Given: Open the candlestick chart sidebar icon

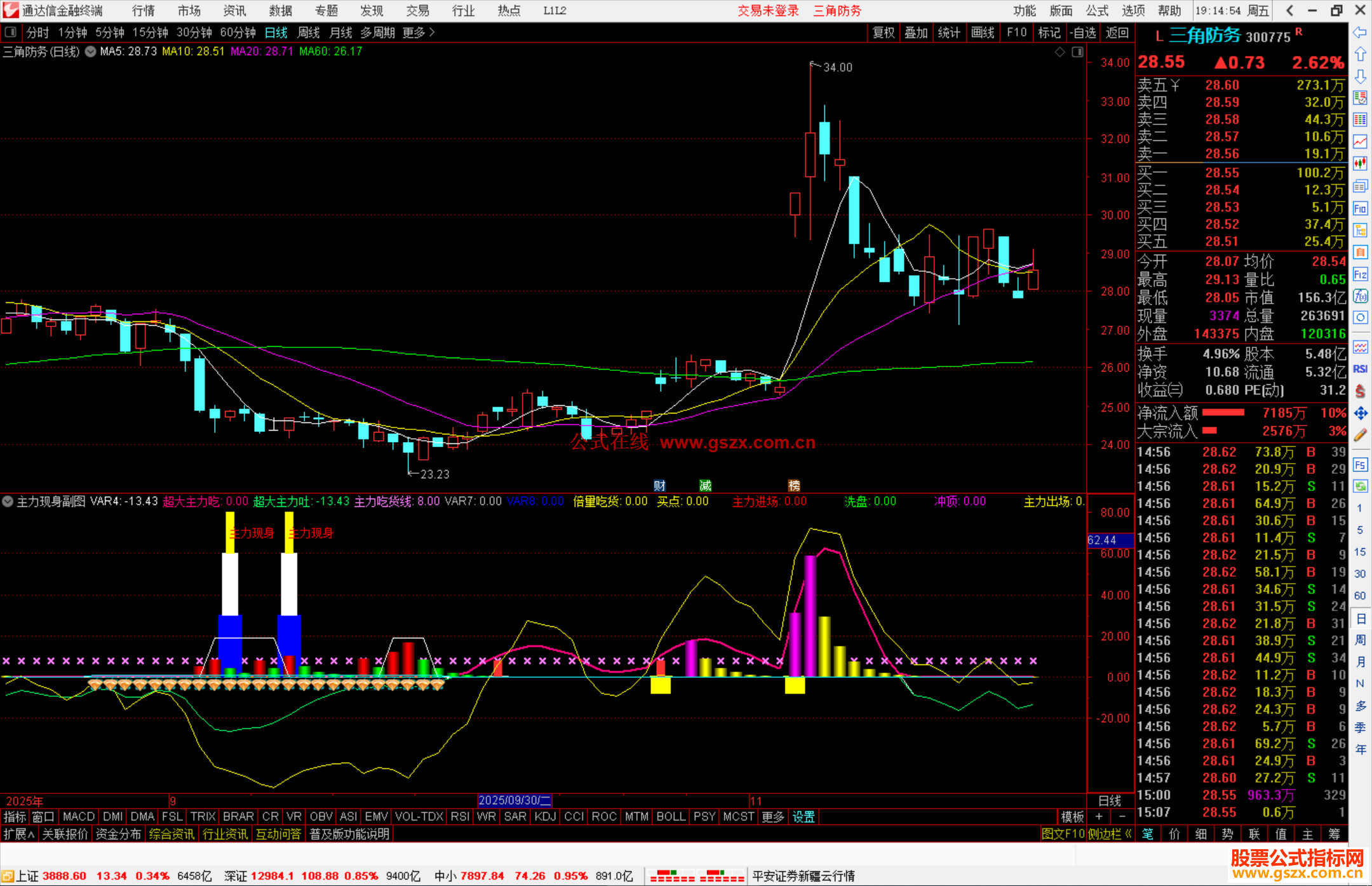Looking at the screenshot, I should [x=1360, y=164].
